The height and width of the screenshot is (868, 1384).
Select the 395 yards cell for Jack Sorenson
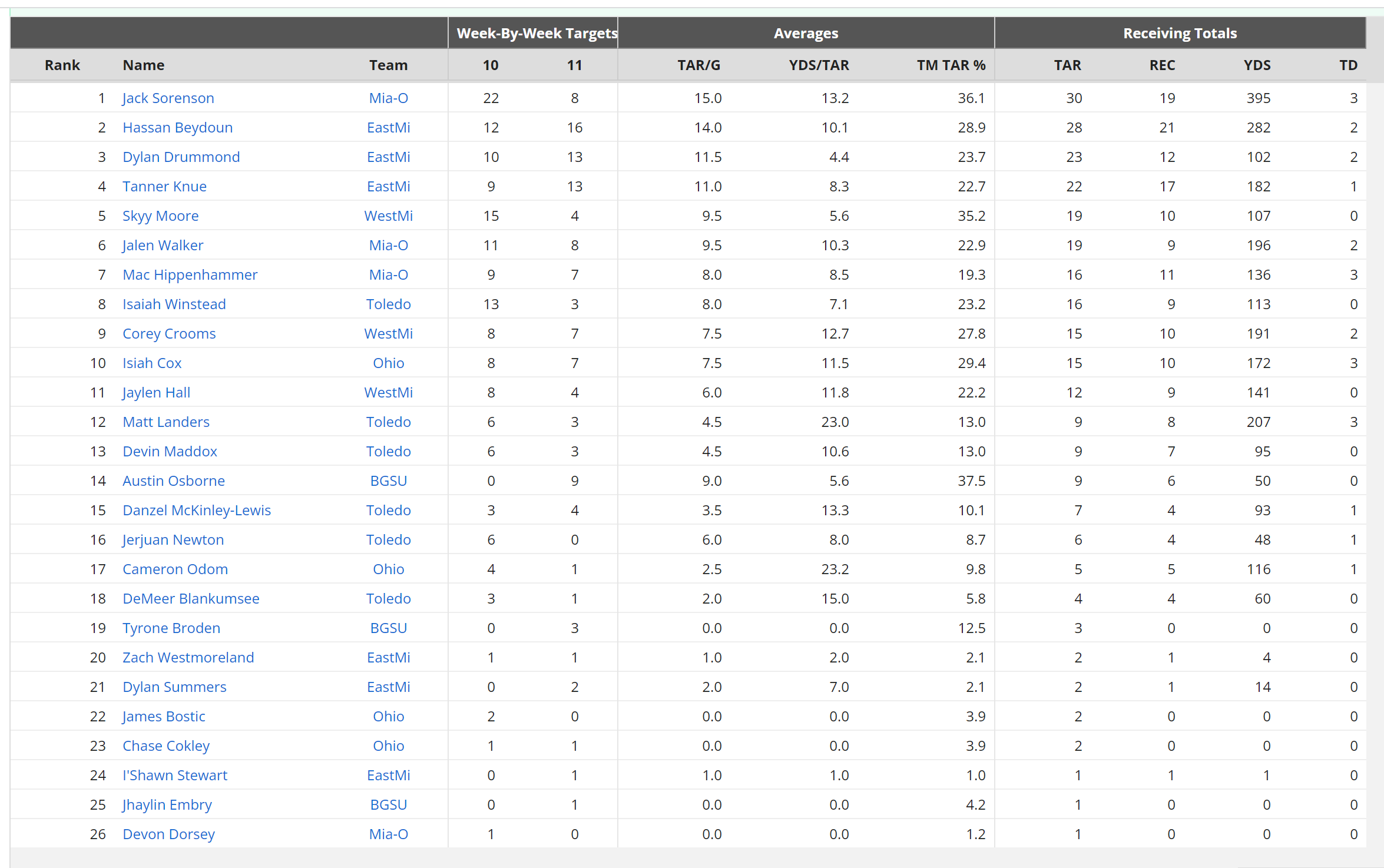pyautogui.click(x=1259, y=98)
